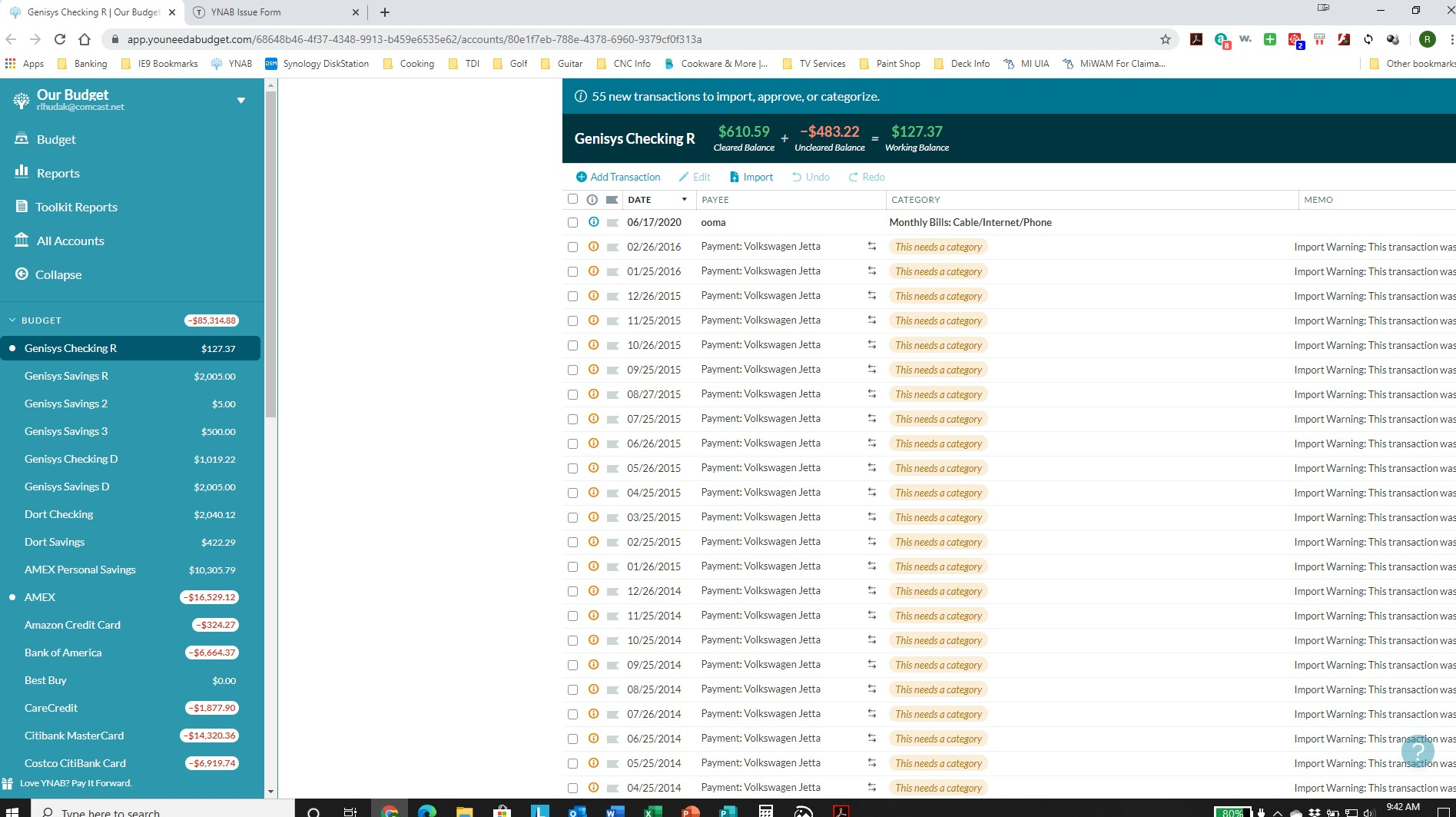Collapse the BUDGET accounts group
Image resolution: width=1456 pixels, height=817 pixels.
tap(12, 320)
